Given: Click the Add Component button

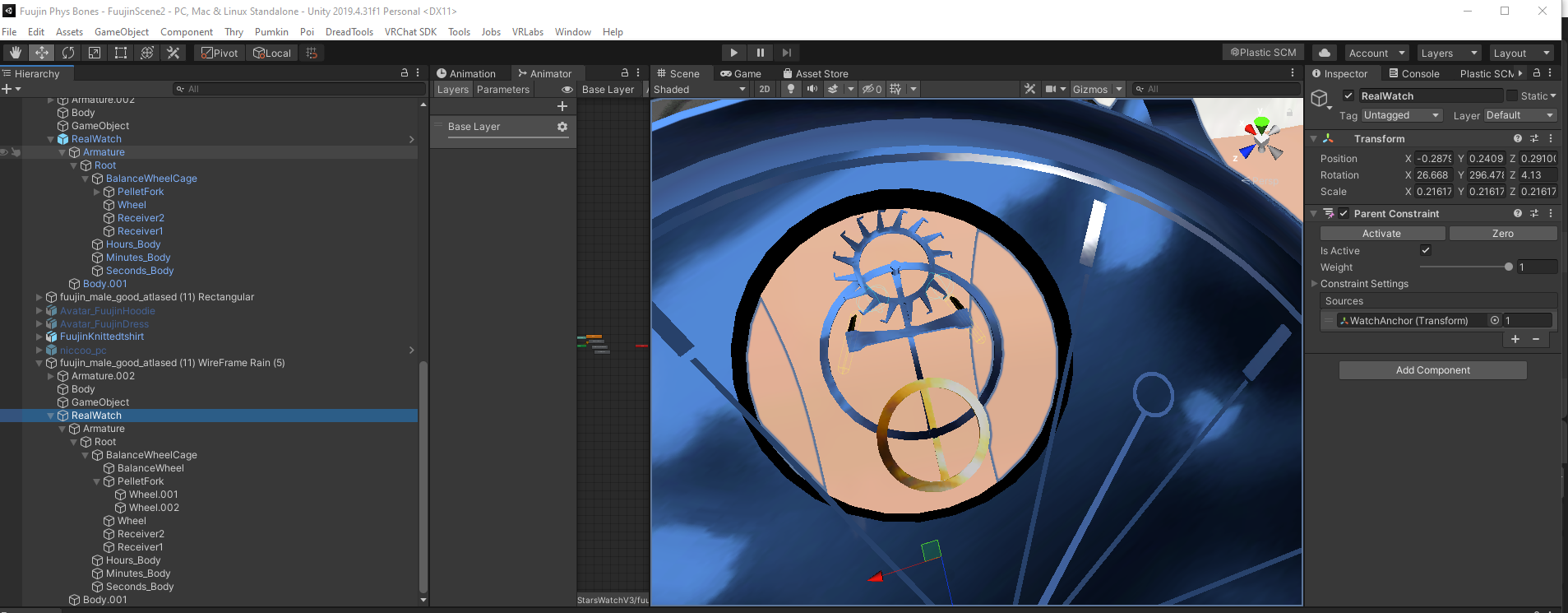Looking at the screenshot, I should 1432,370.
